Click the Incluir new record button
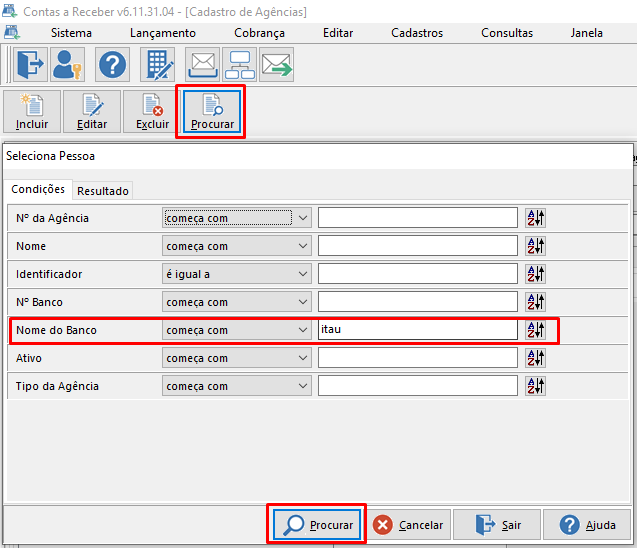Viewport: 637px width, 548px height. [x=32, y=112]
